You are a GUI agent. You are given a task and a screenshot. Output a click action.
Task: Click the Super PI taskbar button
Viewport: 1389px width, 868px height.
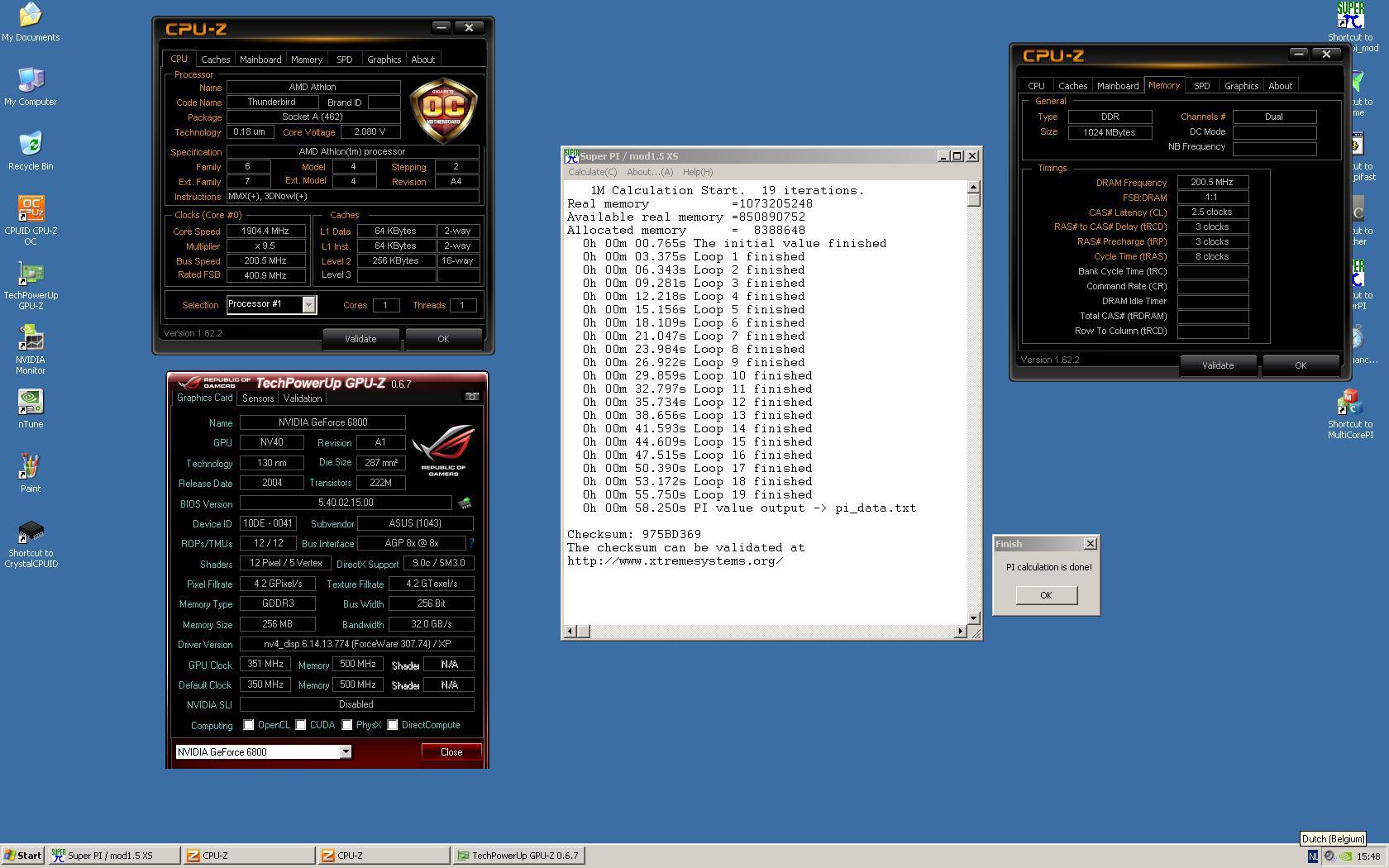(114, 856)
